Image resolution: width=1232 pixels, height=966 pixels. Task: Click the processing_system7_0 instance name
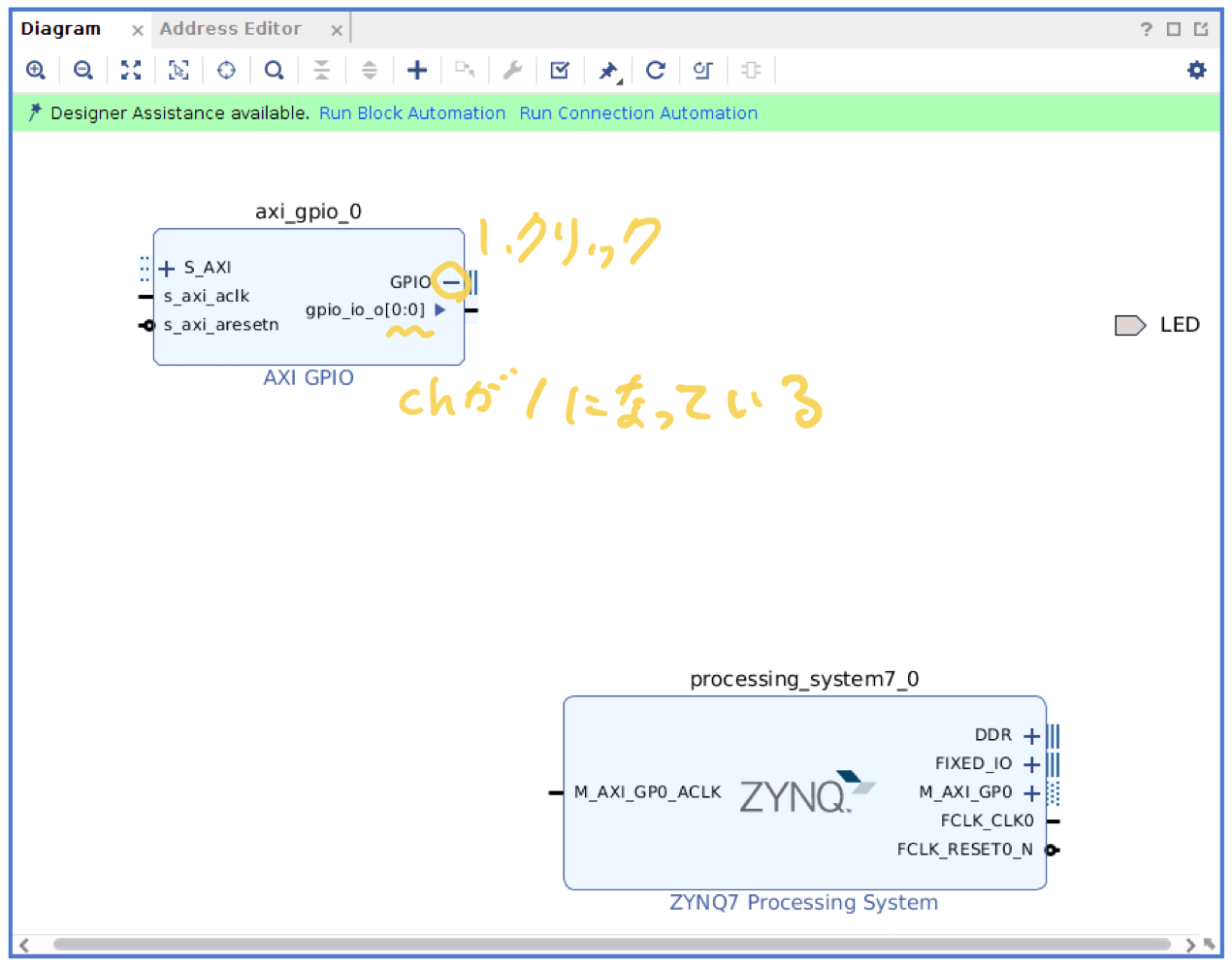pos(805,679)
